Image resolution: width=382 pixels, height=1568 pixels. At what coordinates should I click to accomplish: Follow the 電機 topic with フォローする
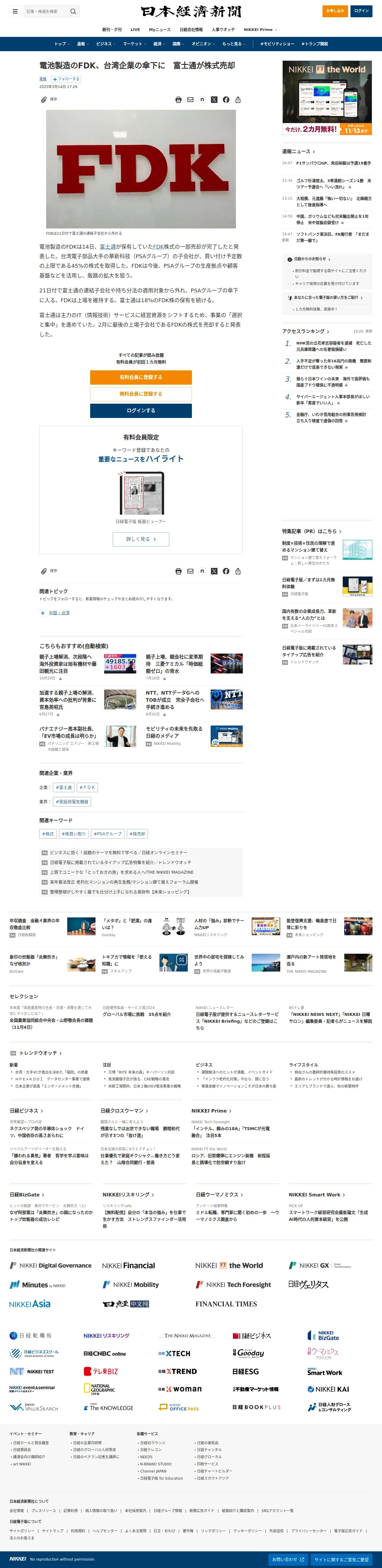[x=66, y=79]
